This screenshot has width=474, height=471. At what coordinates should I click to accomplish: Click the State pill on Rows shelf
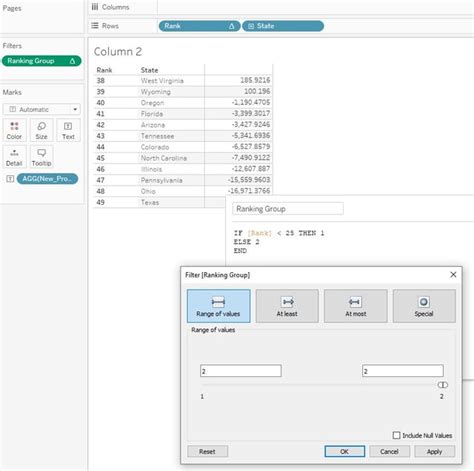coord(283,26)
